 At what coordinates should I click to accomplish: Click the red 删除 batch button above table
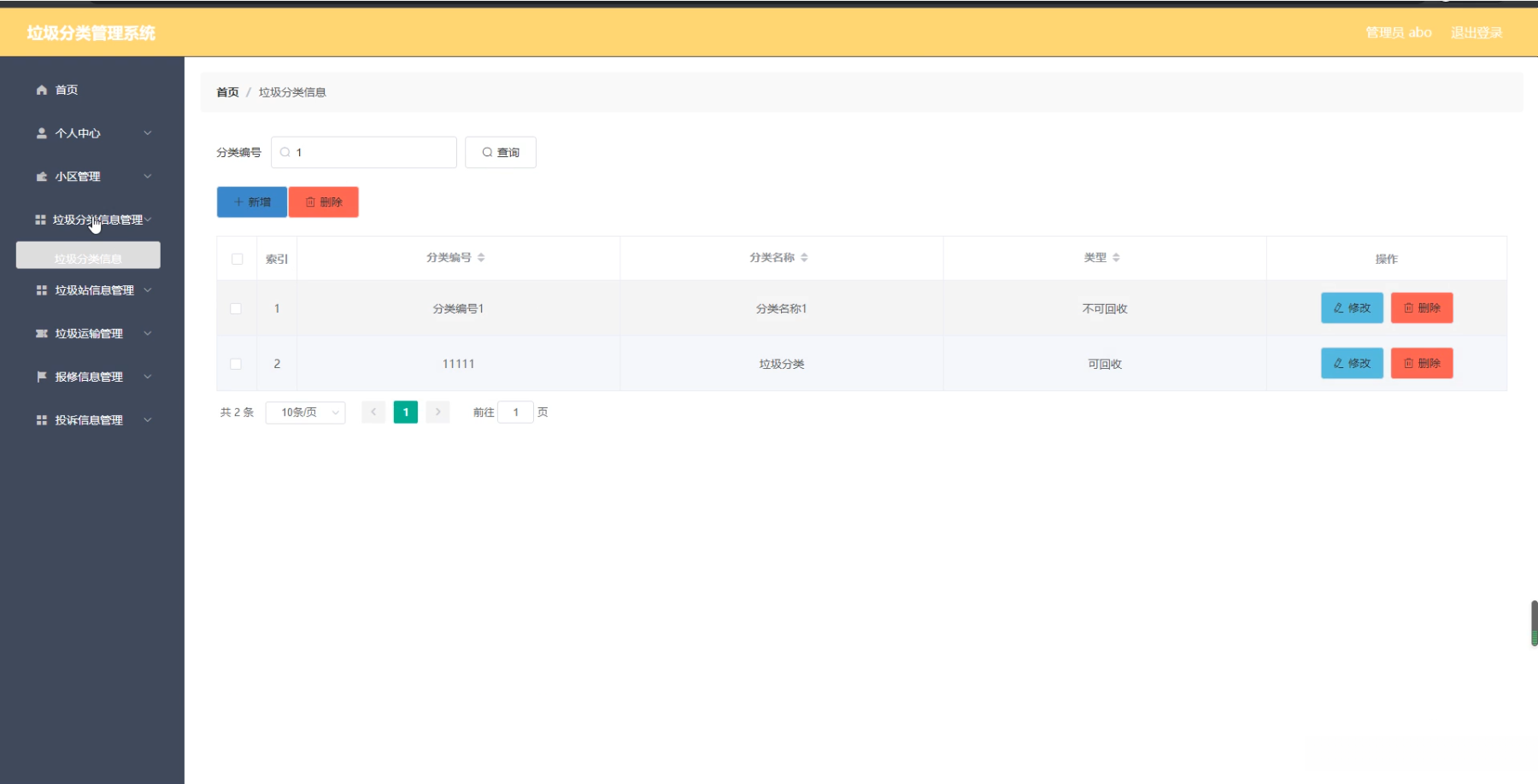click(x=324, y=202)
